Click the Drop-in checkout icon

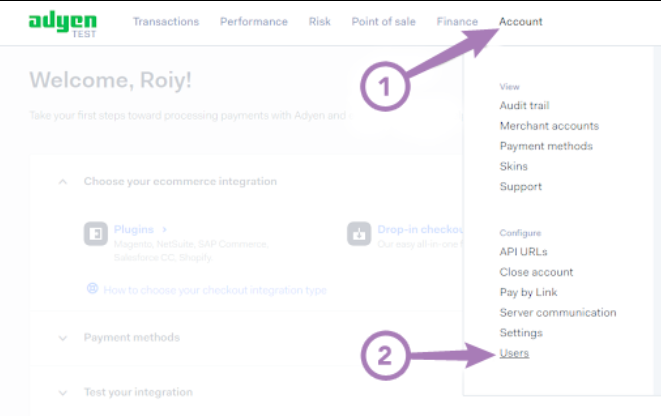click(x=359, y=233)
